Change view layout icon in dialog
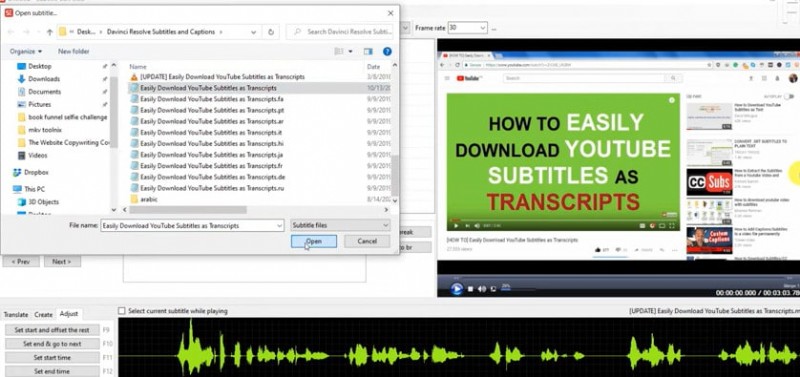 coord(339,51)
